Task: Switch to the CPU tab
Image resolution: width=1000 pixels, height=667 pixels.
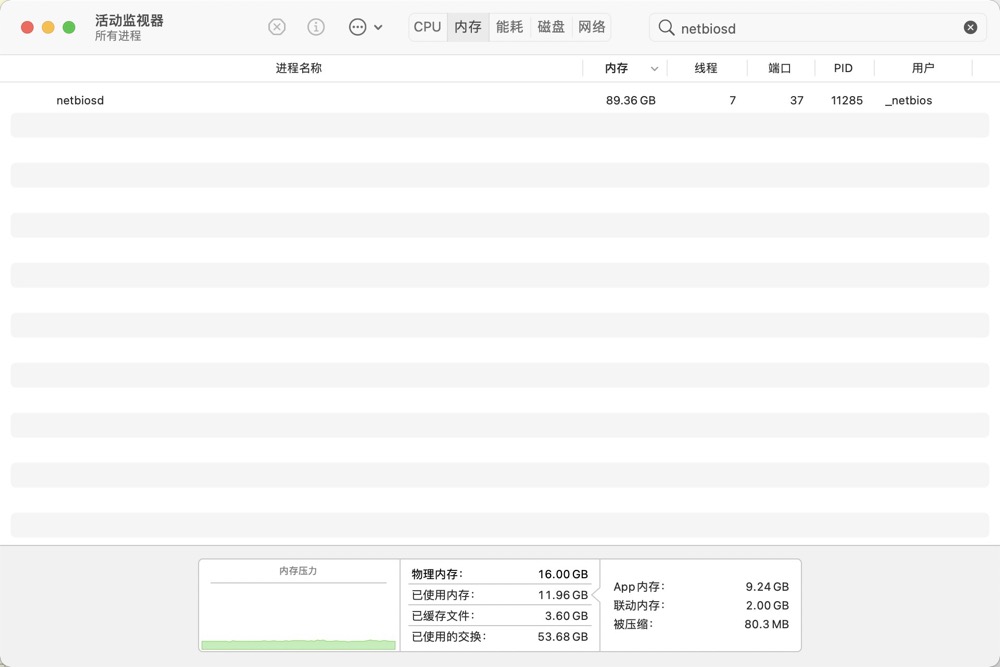Action: 427,27
